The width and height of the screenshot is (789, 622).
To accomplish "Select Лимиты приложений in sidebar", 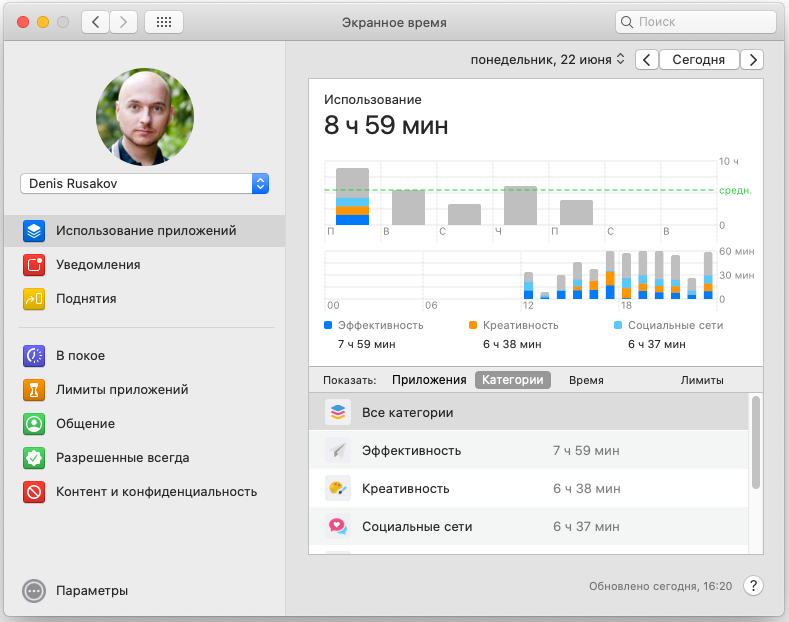I will click(144, 390).
